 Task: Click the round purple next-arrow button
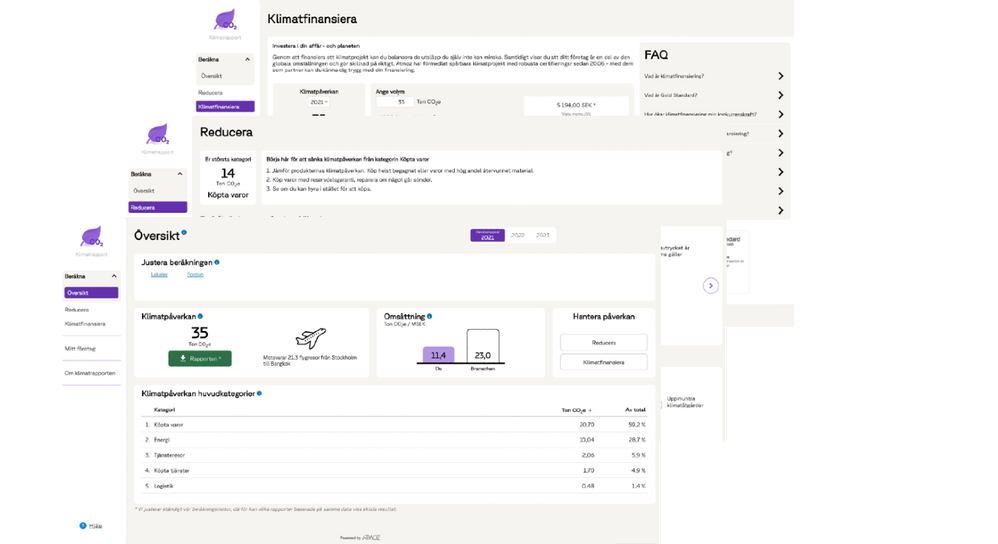[x=711, y=285]
